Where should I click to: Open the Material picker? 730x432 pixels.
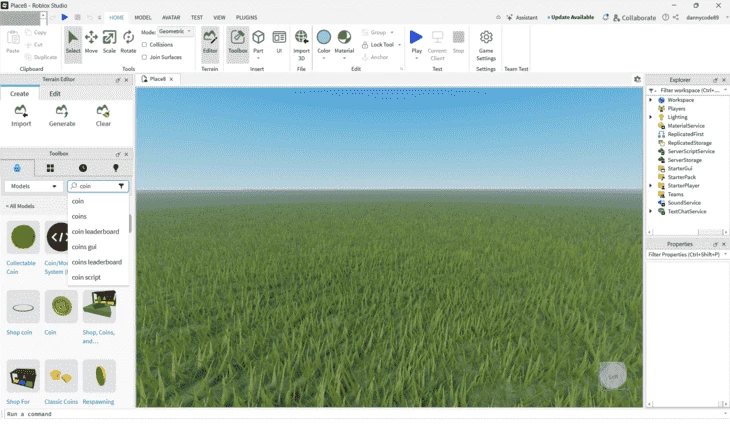click(x=344, y=42)
